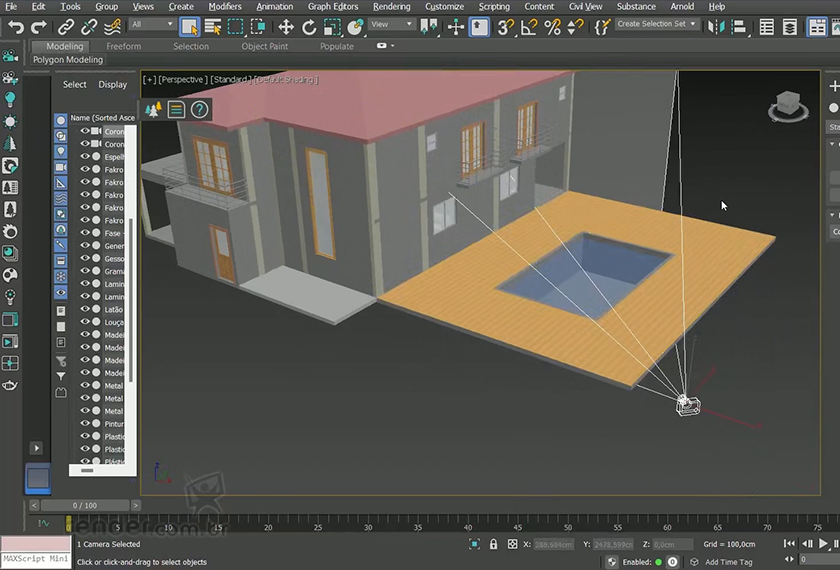Viewport: 840px width, 570px height.
Task: Expand the All selection filter dropdown
Action: point(151,24)
